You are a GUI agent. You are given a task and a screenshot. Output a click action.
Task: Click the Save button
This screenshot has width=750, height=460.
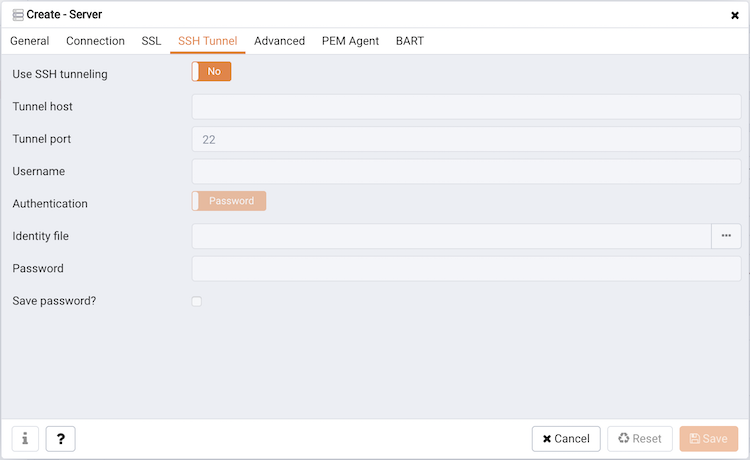(708, 438)
